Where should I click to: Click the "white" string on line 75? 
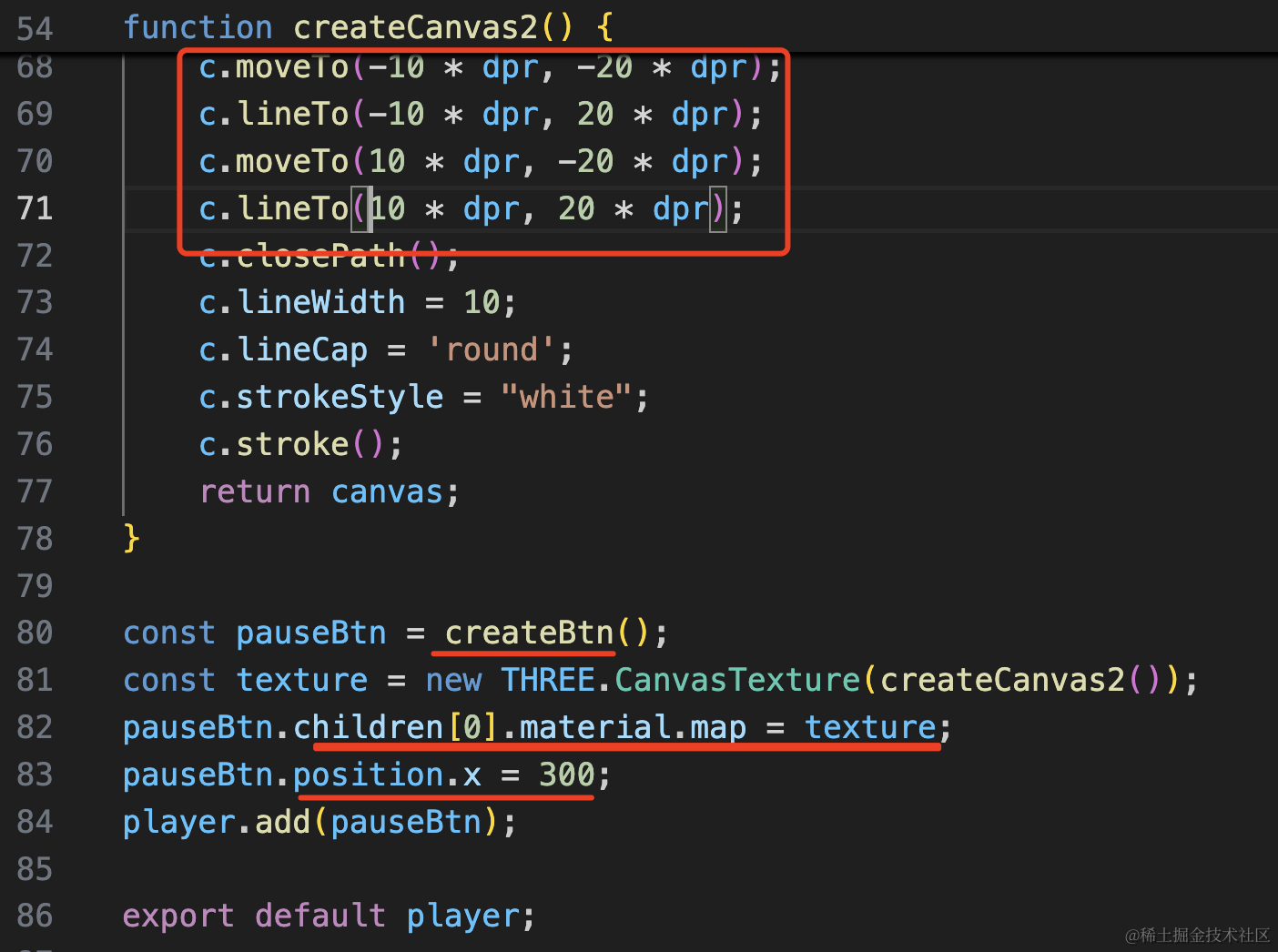click(566, 397)
